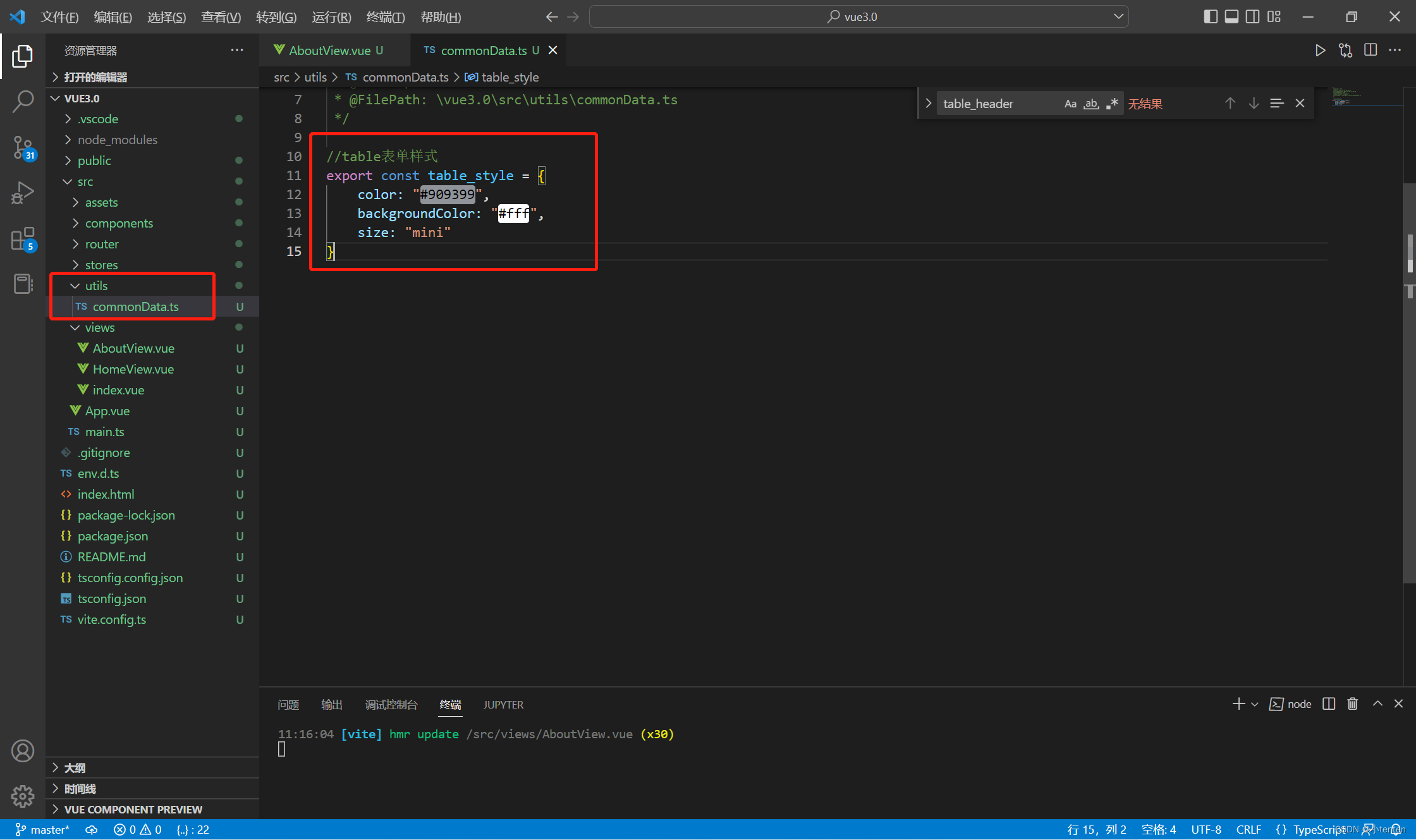1416x840 pixels.
Task: Click the master* git branch in status bar
Action: 43,830
